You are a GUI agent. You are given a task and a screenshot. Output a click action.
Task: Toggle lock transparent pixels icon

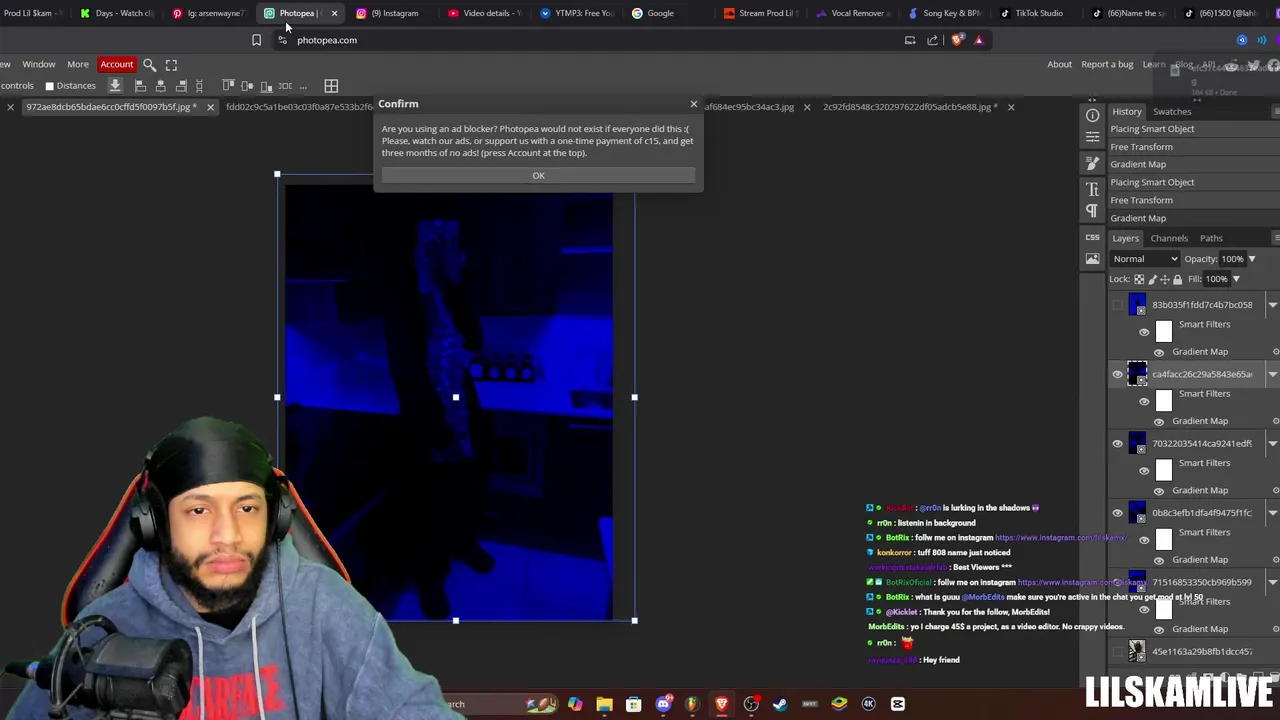click(x=1139, y=279)
